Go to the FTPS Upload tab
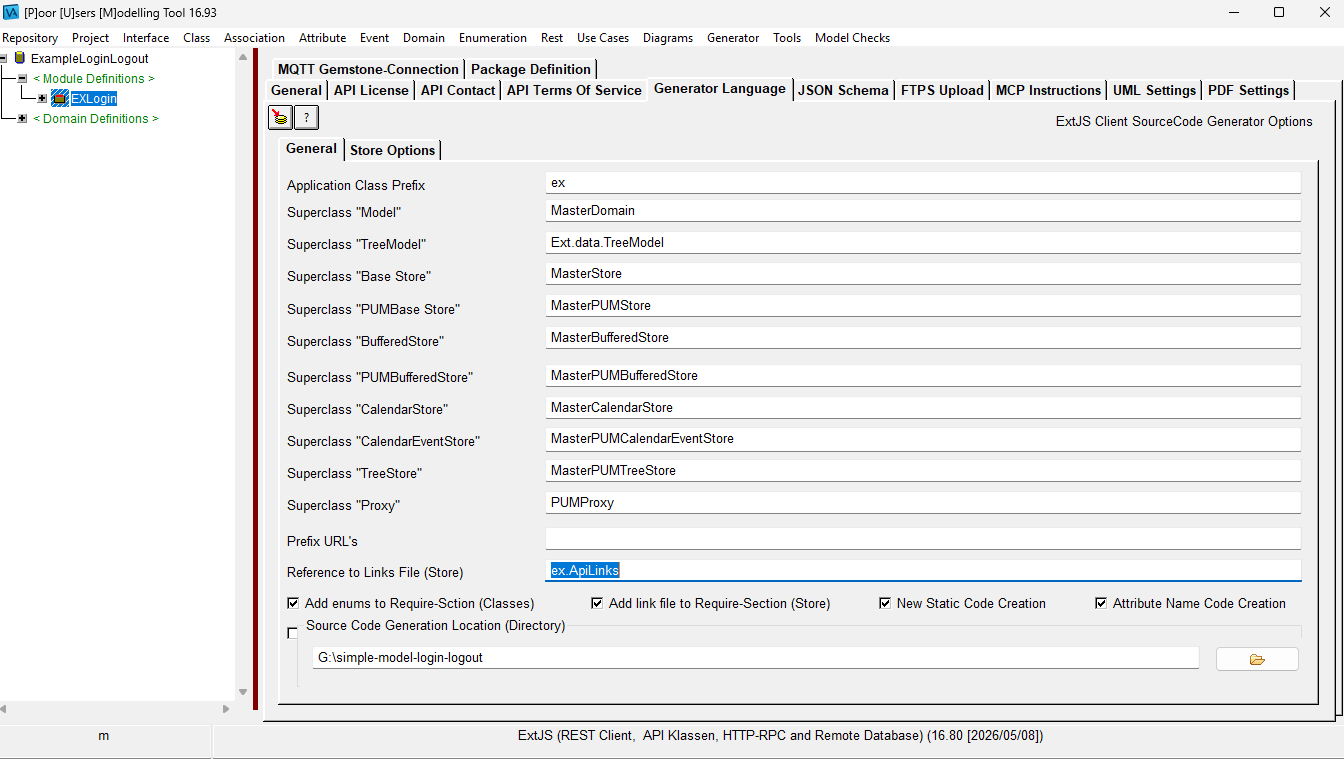The height and width of the screenshot is (759, 1344). pyautogui.click(x=942, y=90)
